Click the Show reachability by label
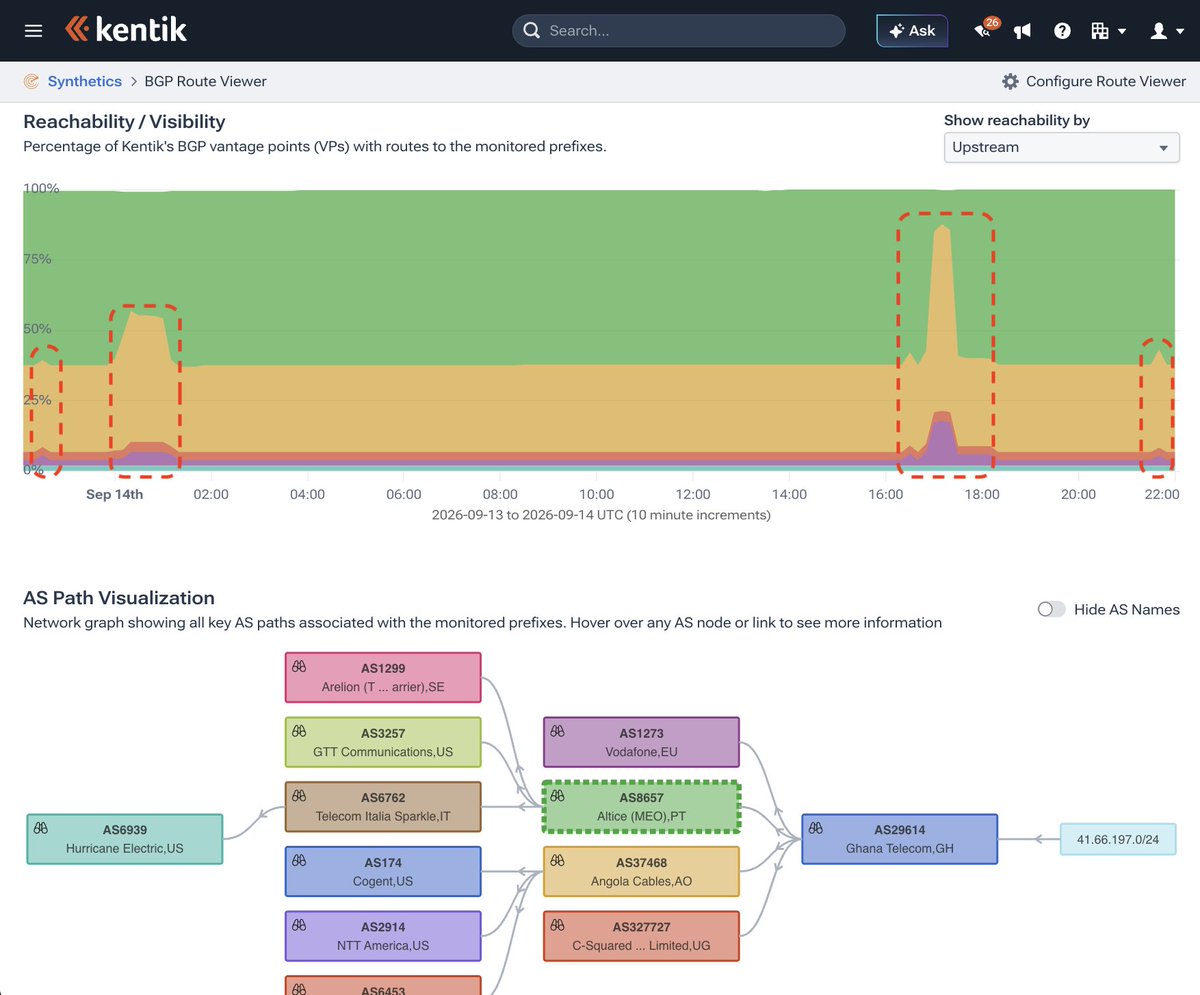The width and height of the screenshot is (1200, 995). (1017, 120)
